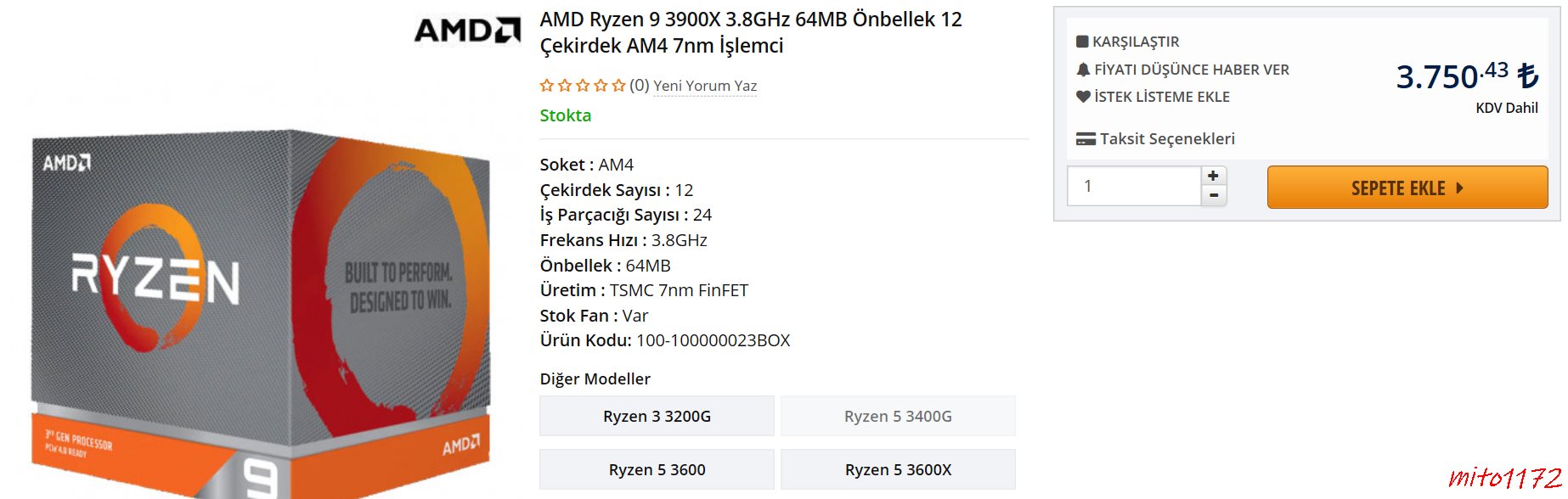Click the heart icon for wishlist
The height and width of the screenshot is (499, 1568).
pos(1083,97)
